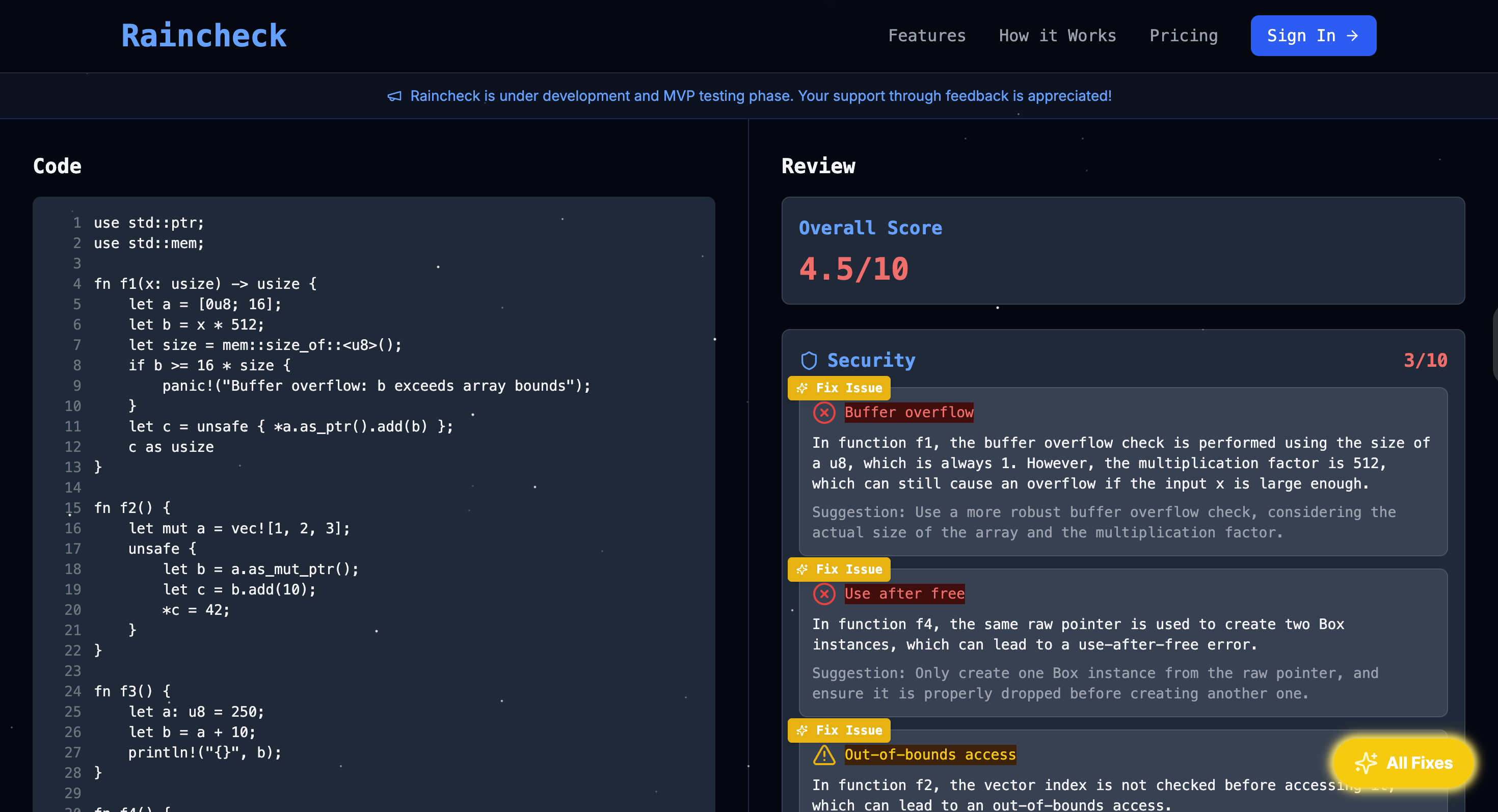Viewport: 1498px width, 812px height.
Task: Click code line 'fn f1(x: usize) -> usize {'
Action: [x=205, y=284]
